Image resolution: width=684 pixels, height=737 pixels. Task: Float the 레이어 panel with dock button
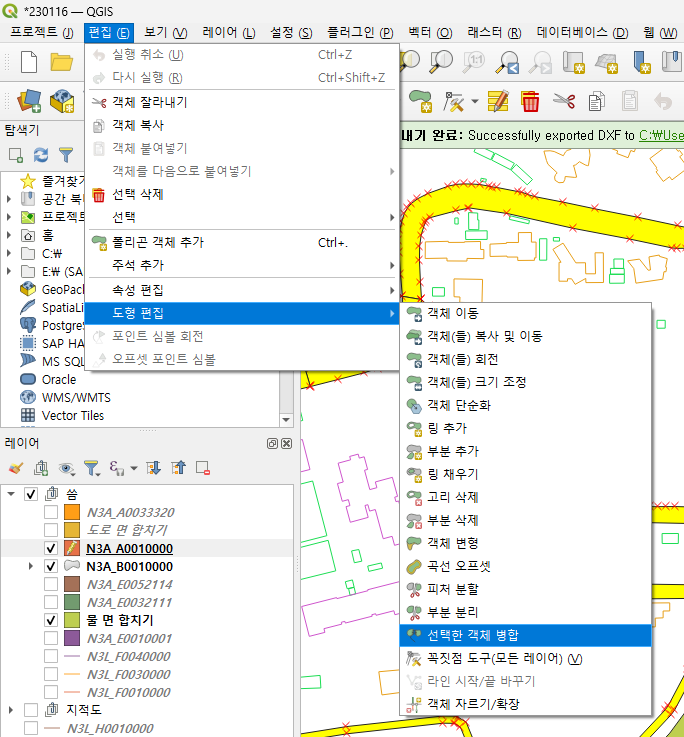[x=272, y=443]
